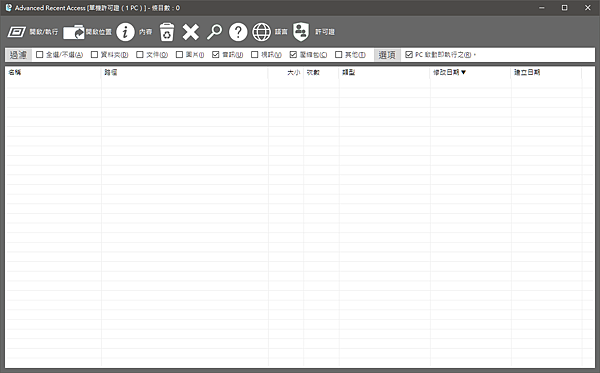This screenshot has width=600, height=373.
Task: Sort by the 次數 count column header
Action: pos(321,72)
